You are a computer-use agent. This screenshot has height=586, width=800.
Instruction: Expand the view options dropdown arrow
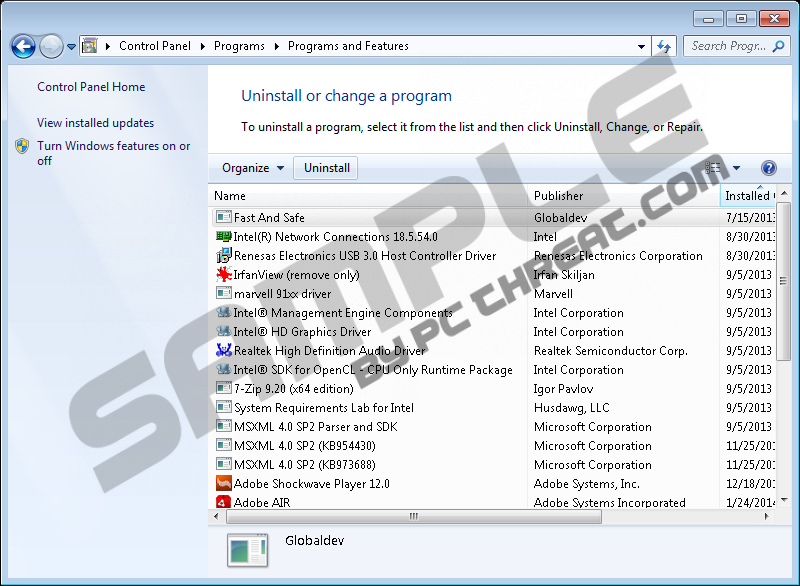(737, 168)
